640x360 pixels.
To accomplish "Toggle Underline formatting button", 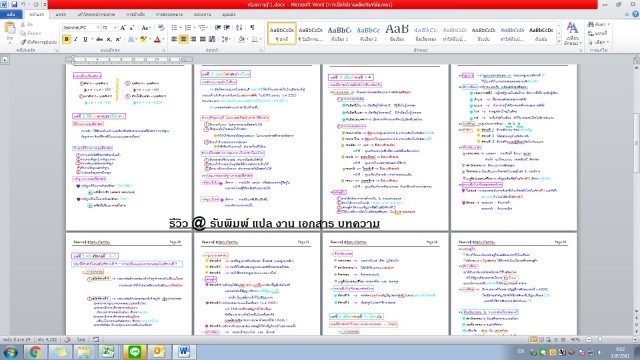I will [85, 39].
